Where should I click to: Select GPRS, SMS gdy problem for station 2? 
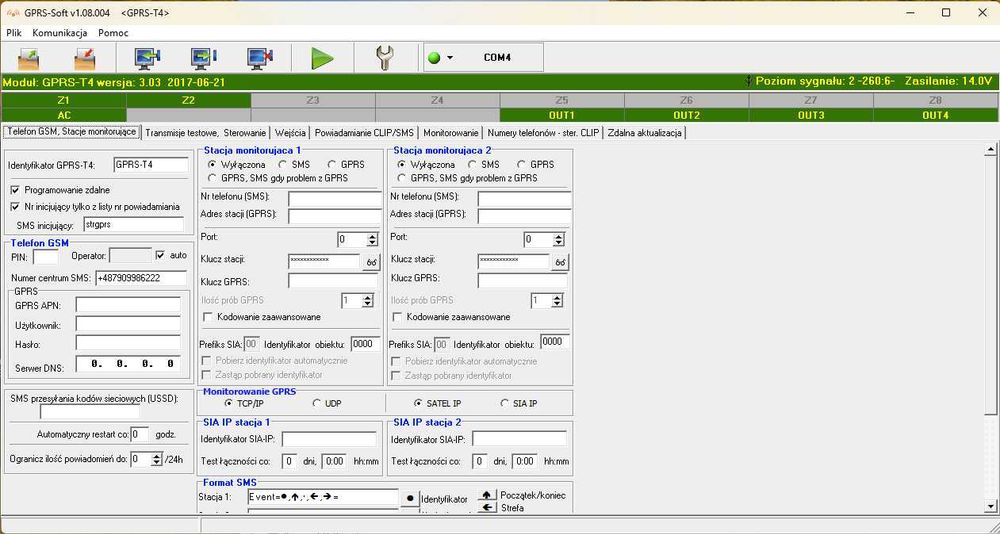click(x=401, y=178)
